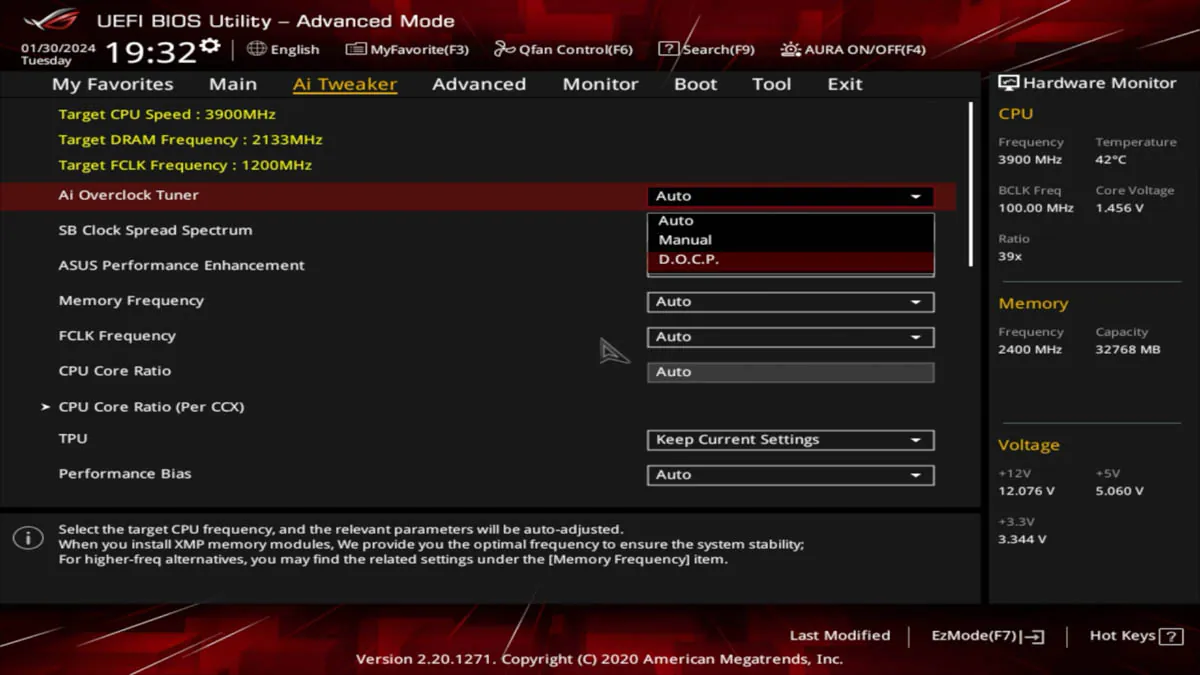This screenshot has height=675, width=1200.
Task: Switch to the Advanced tab
Action: [x=479, y=84]
